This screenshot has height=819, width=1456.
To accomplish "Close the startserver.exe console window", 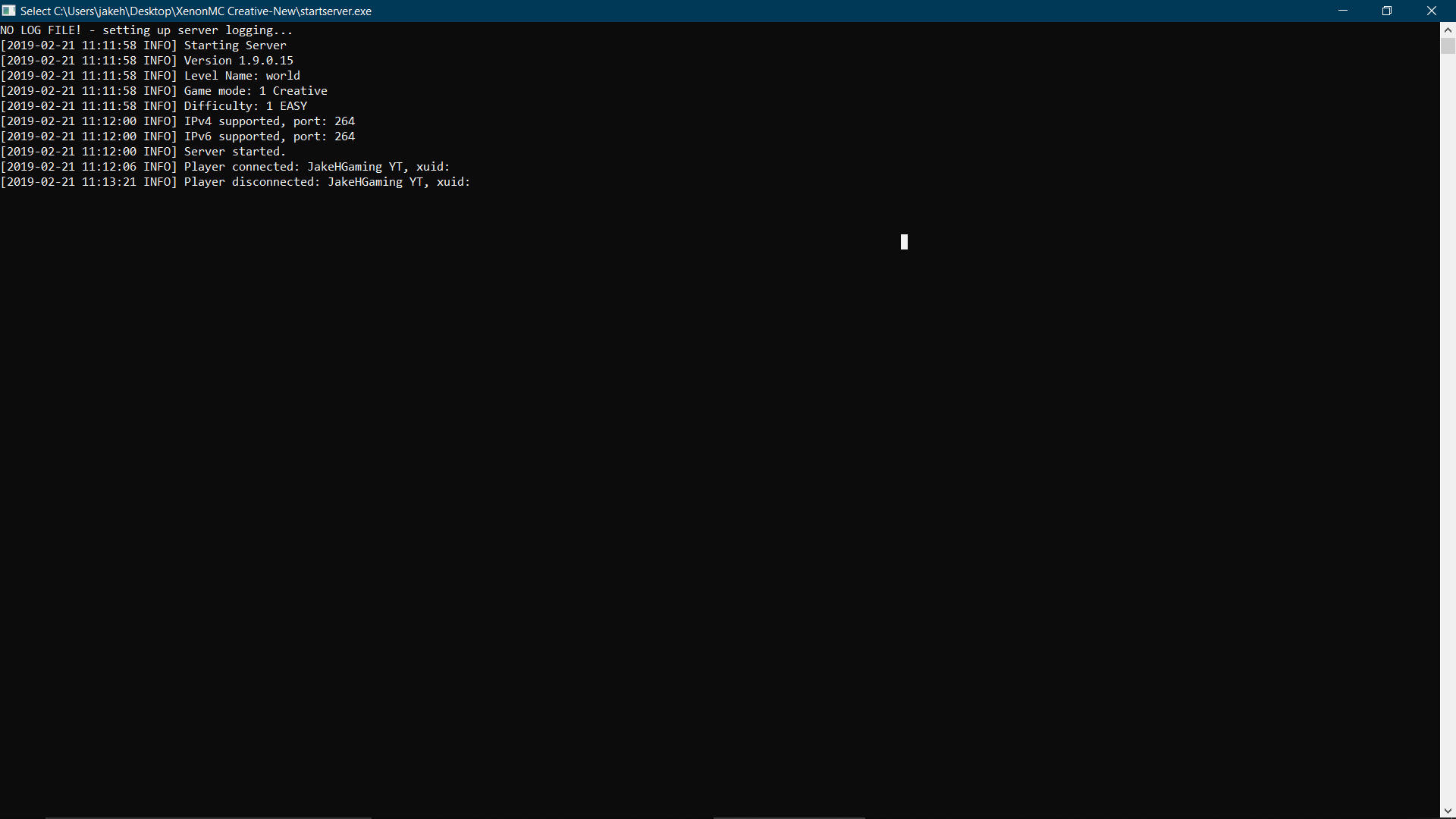I will coord(1432,11).
